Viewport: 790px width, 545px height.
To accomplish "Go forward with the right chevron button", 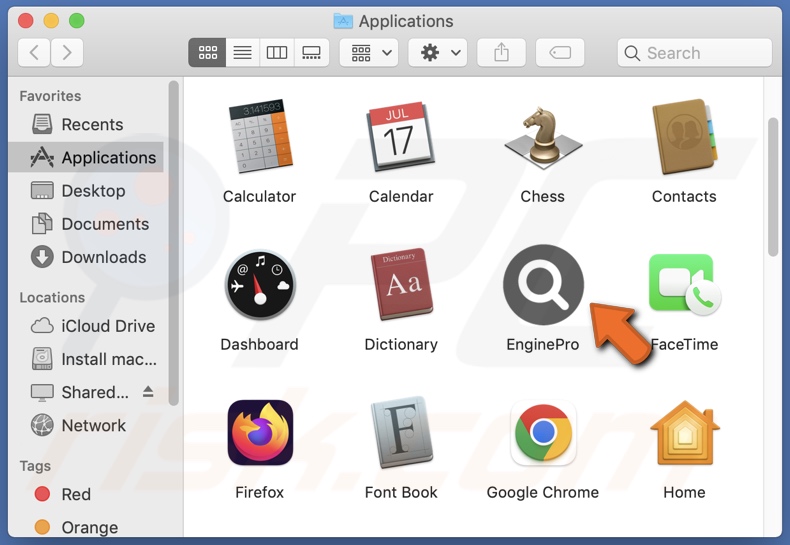I will (67, 52).
